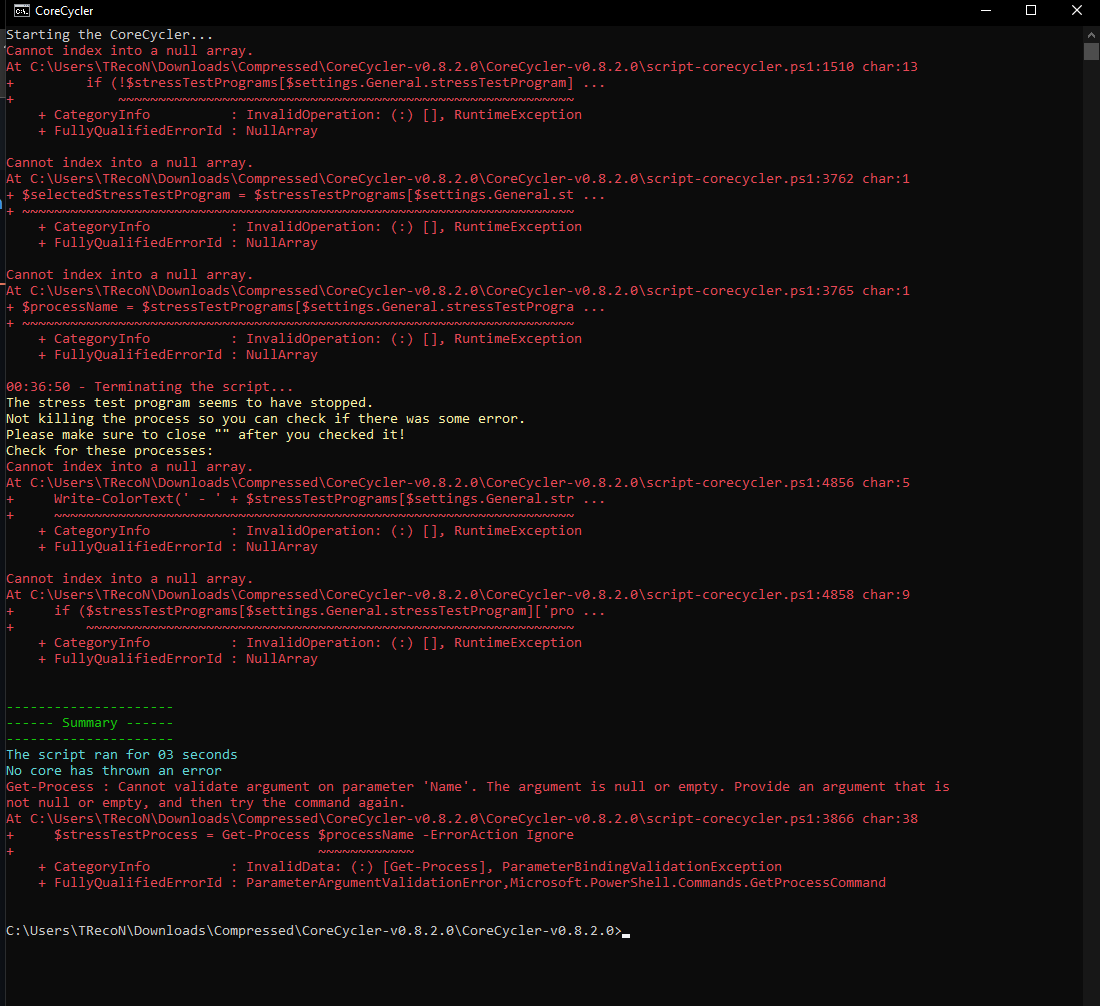Click 'No core has thrown an error'
This screenshot has height=1006, width=1100.
pos(114,771)
